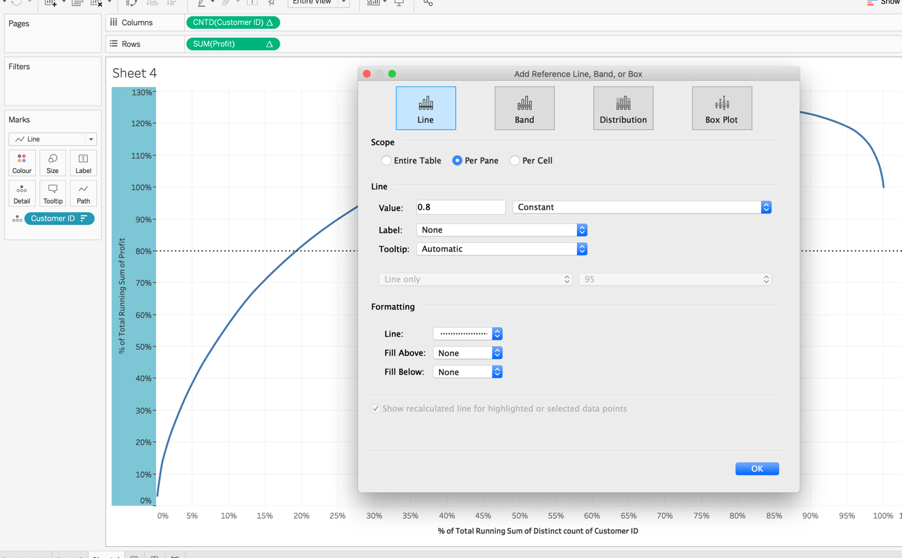
Task: Open the Colour marks card
Action: click(x=22, y=163)
